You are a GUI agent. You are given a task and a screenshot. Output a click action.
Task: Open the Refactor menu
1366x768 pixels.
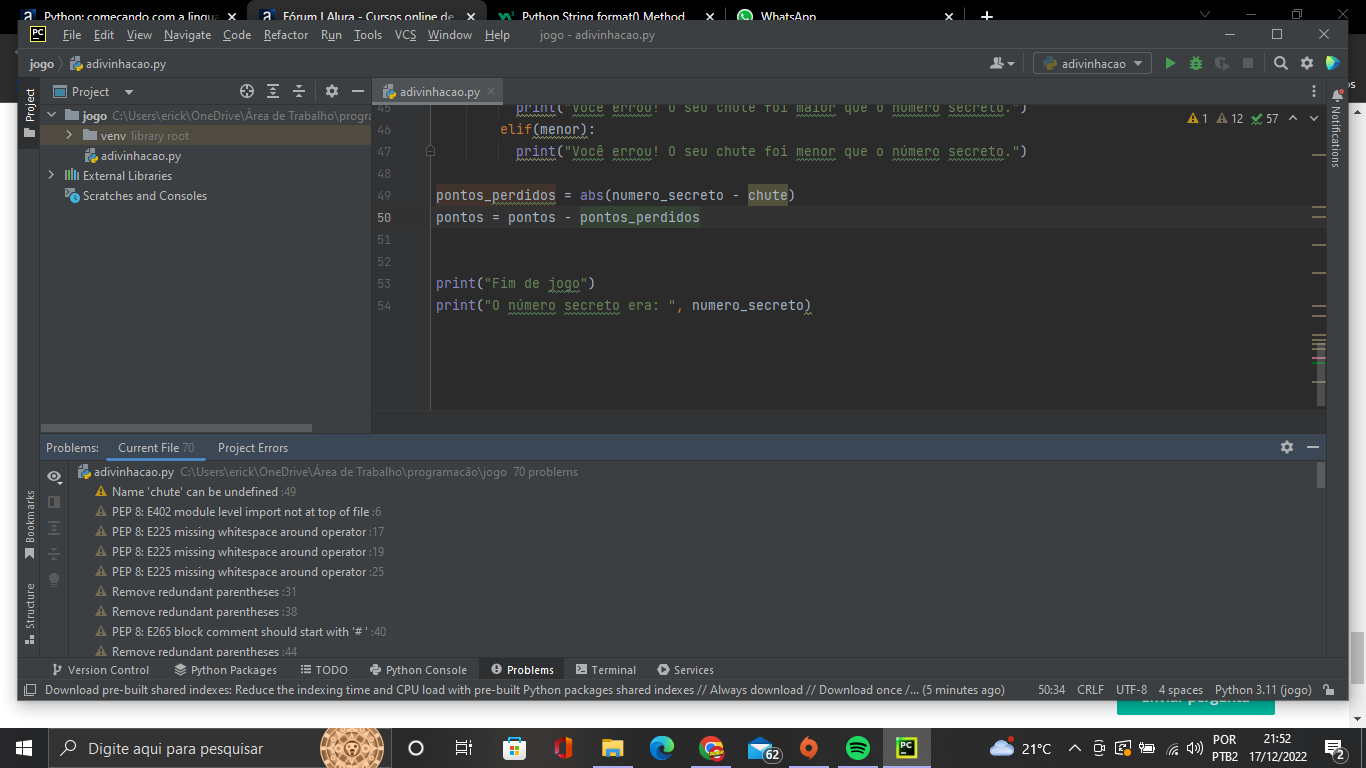[x=286, y=35]
